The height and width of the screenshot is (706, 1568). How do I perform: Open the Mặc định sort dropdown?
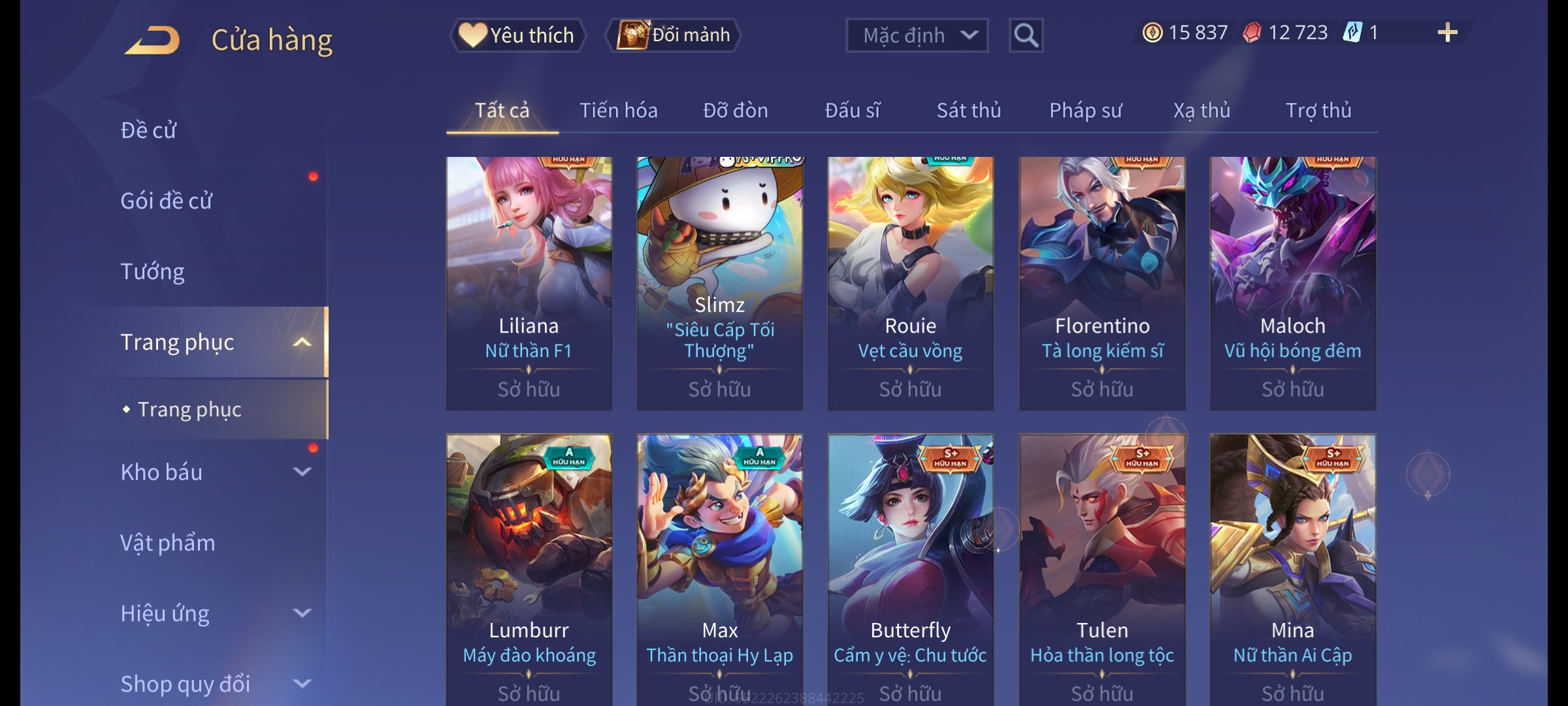[x=917, y=35]
